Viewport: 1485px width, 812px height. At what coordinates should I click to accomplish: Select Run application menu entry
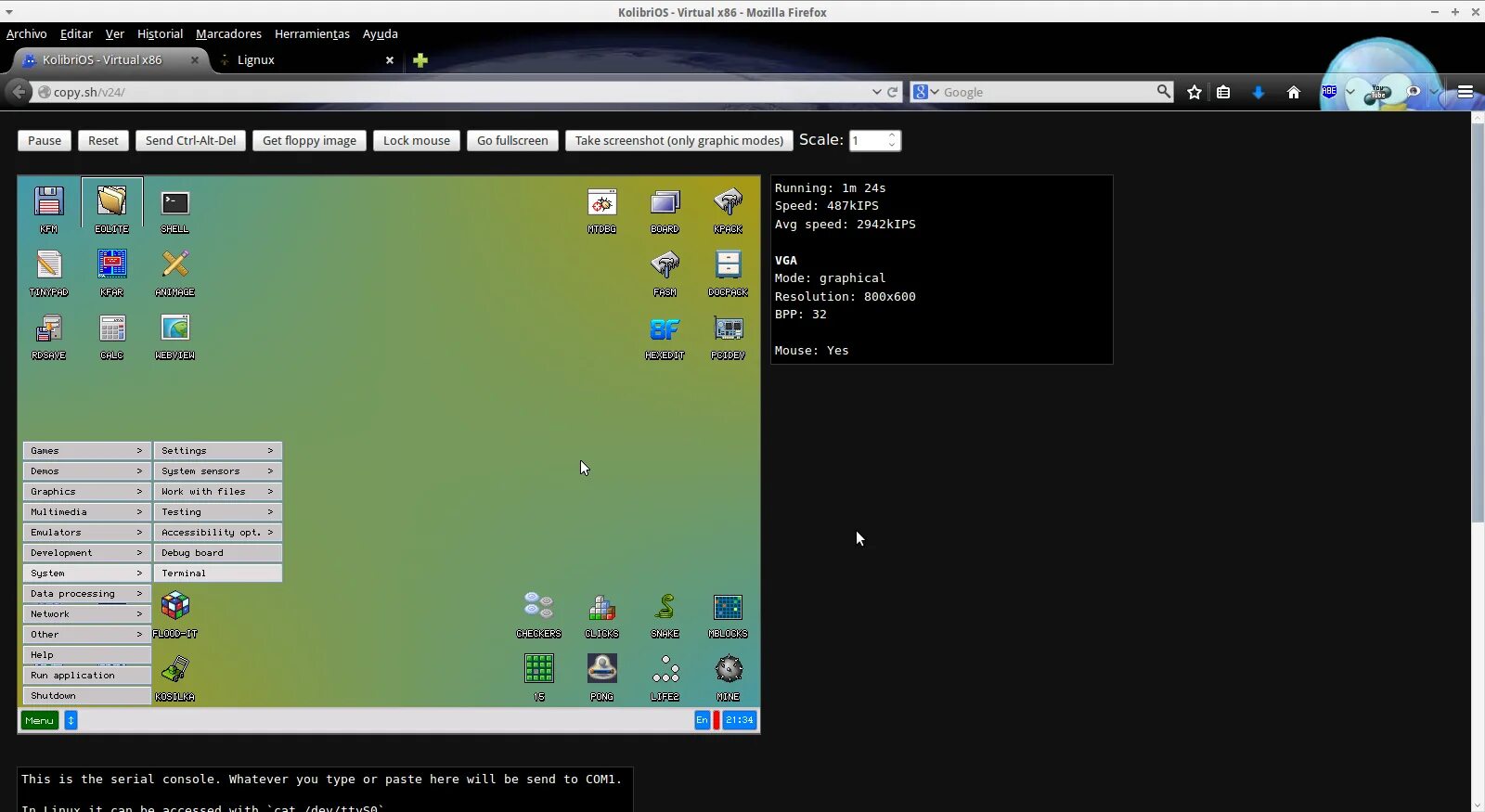(86, 676)
